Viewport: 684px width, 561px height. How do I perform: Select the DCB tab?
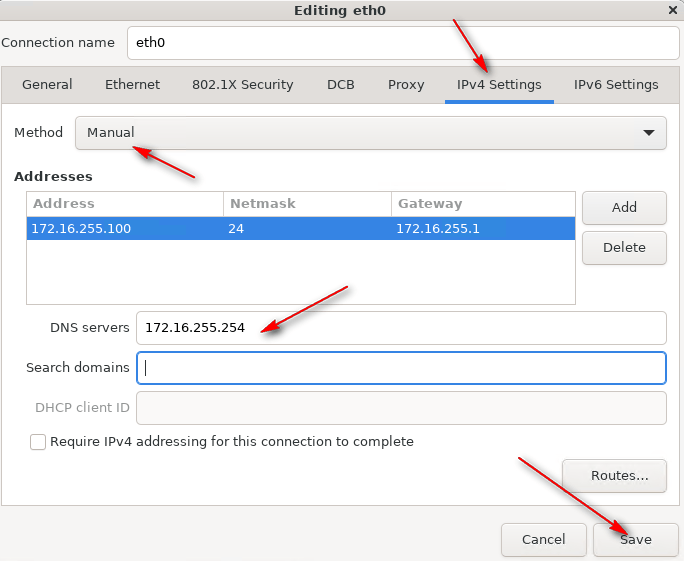point(340,85)
